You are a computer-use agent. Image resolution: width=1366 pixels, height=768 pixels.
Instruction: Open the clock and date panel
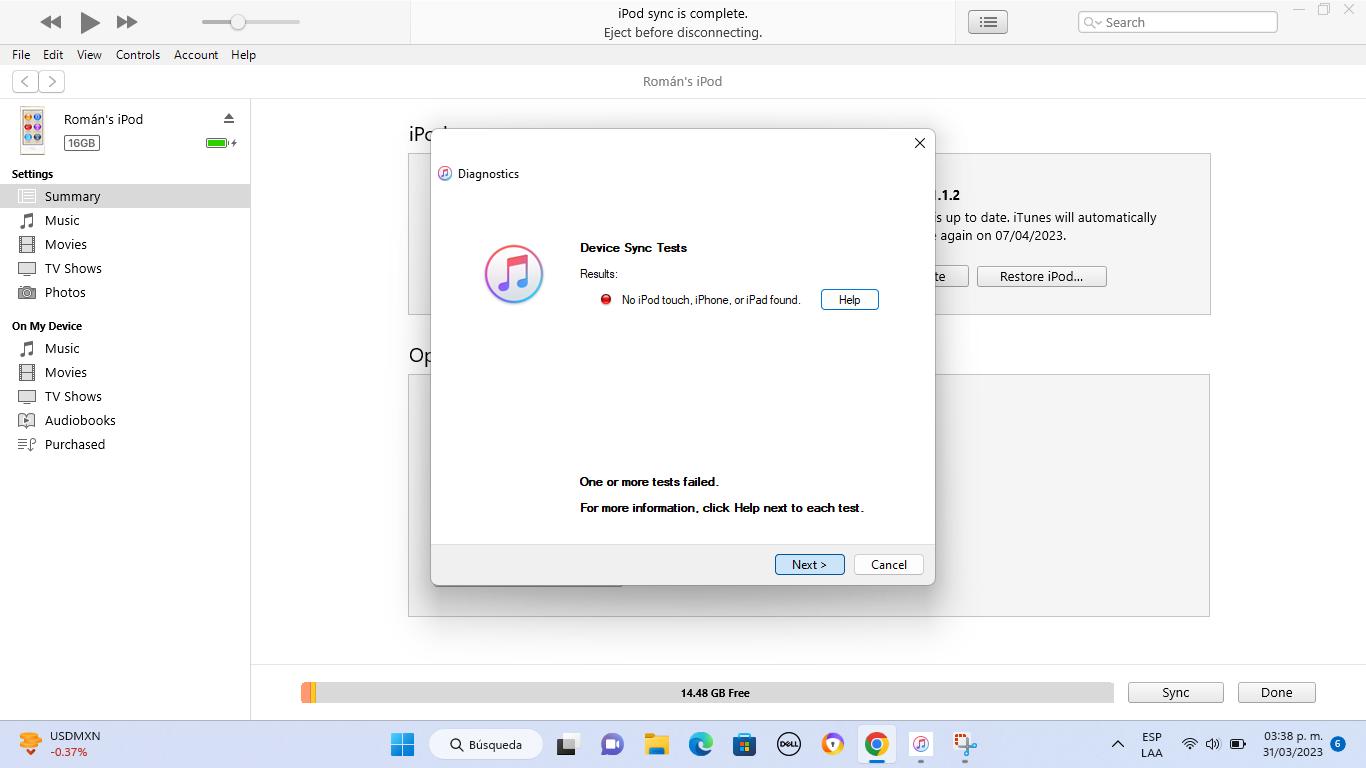pyautogui.click(x=1293, y=744)
